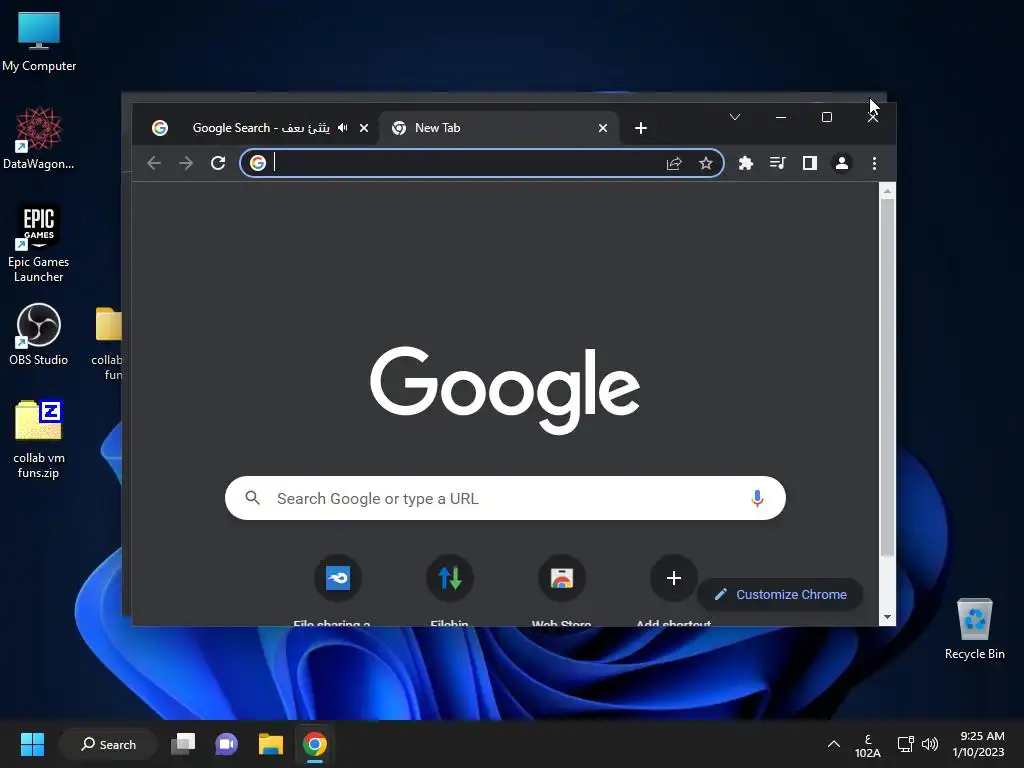
Task: Go back with the browser back arrow
Action: 154,163
